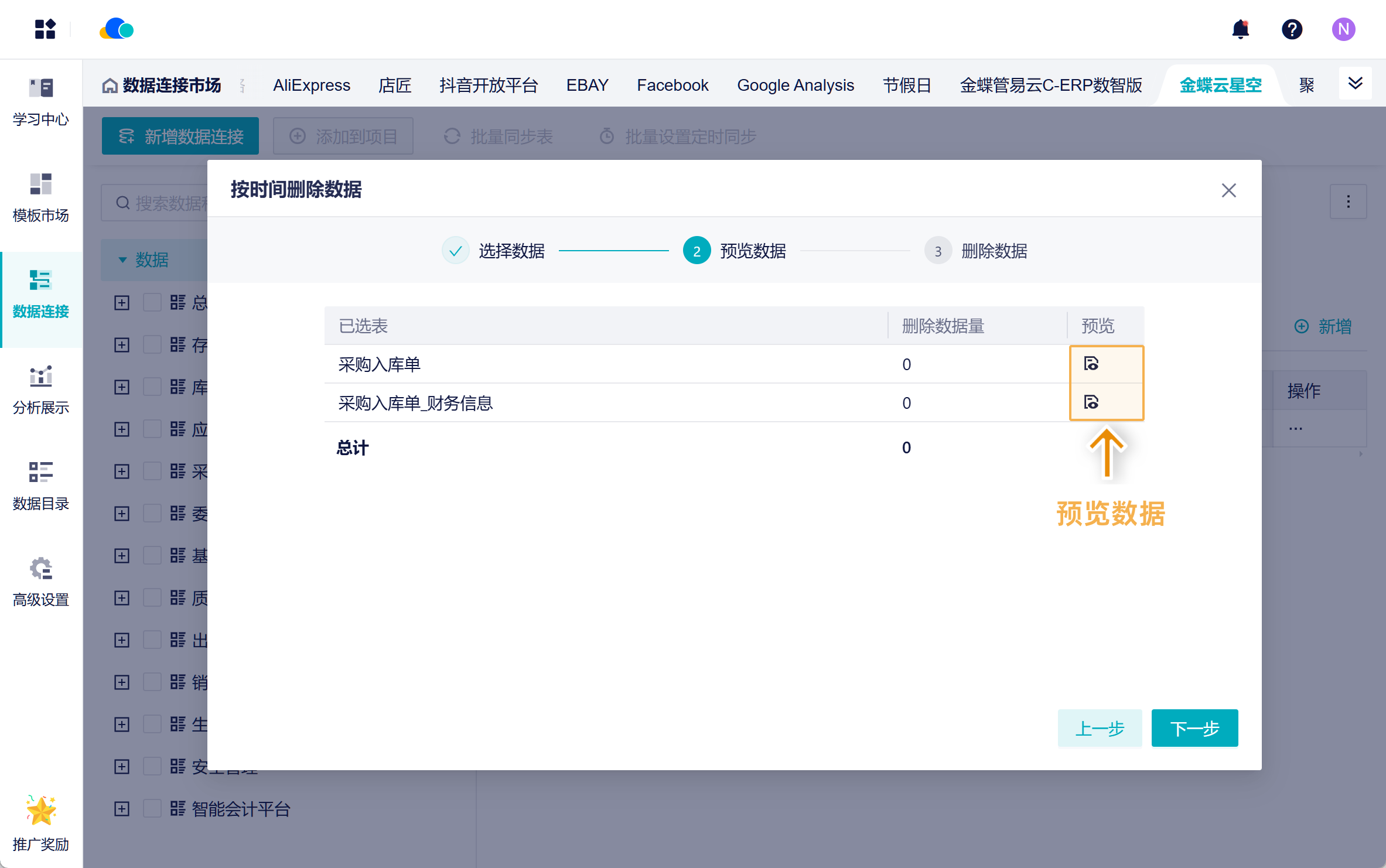Tick the checkbox for 基 node
Image resolution: width=1386 pixels, height=868 pixels.
pos(152,556)
